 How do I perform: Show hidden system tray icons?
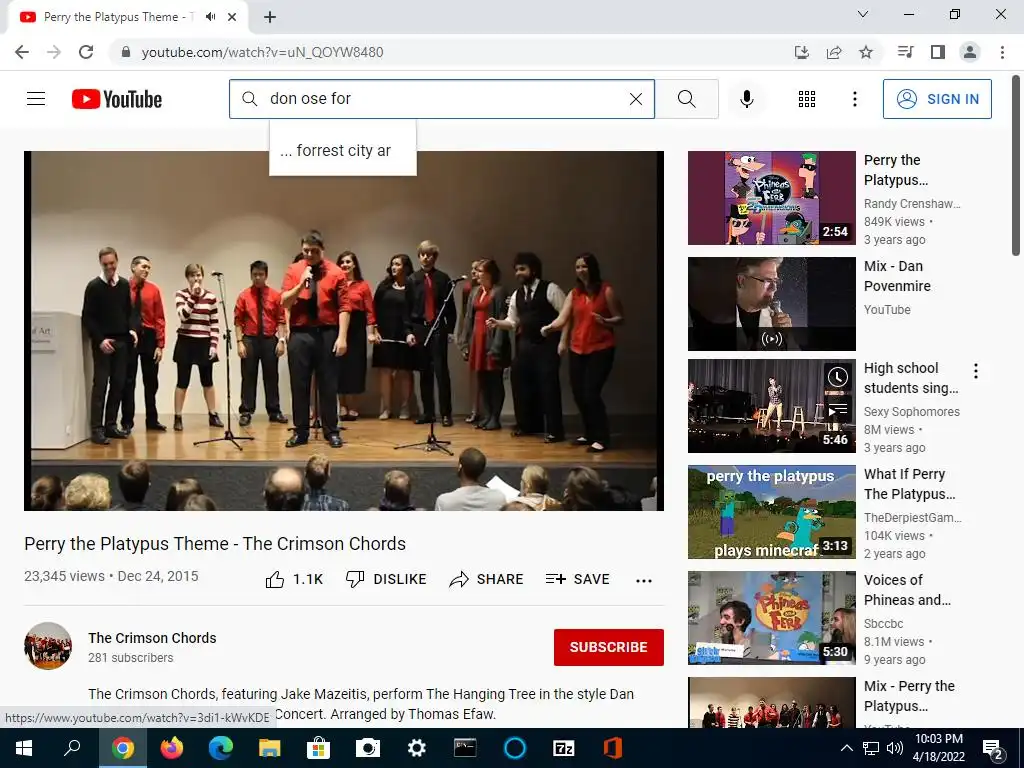click(846, 748)
